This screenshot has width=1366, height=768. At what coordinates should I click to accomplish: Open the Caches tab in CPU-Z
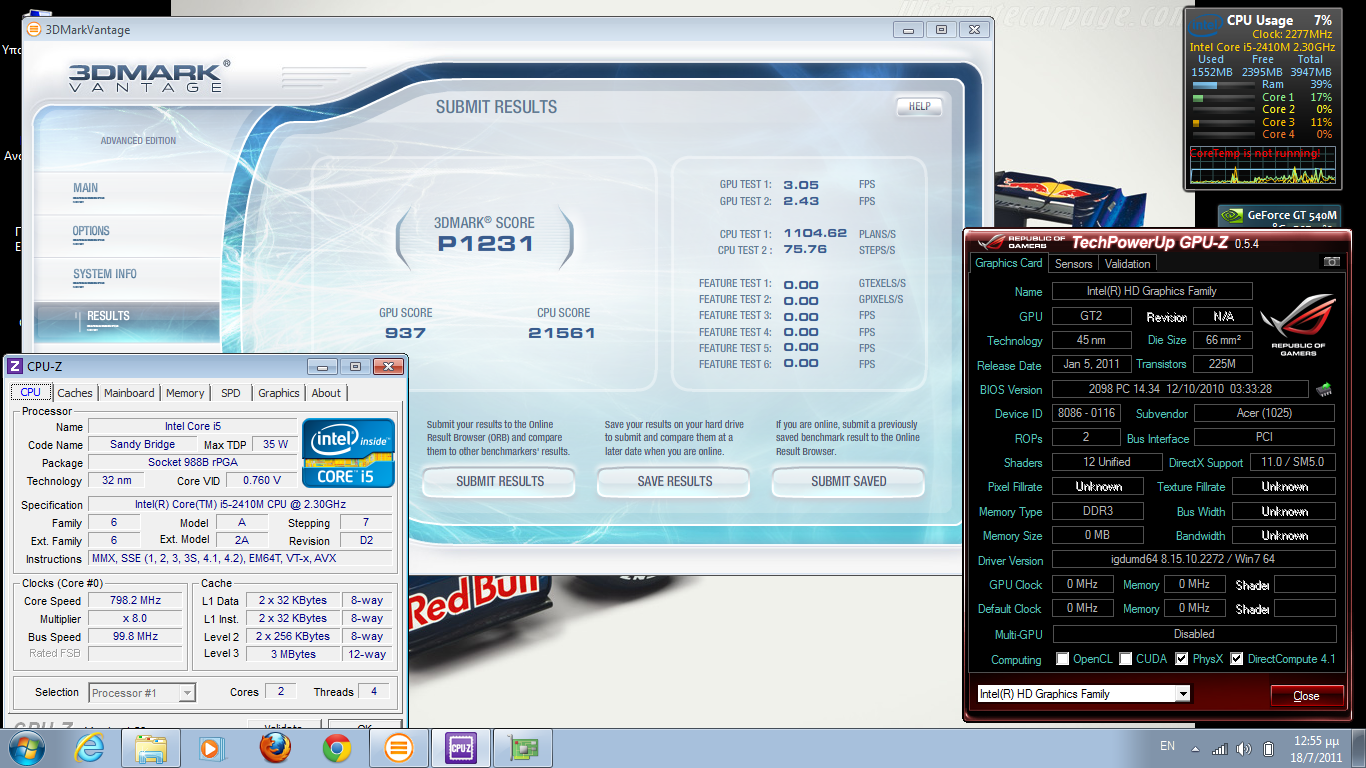point(75,393)
